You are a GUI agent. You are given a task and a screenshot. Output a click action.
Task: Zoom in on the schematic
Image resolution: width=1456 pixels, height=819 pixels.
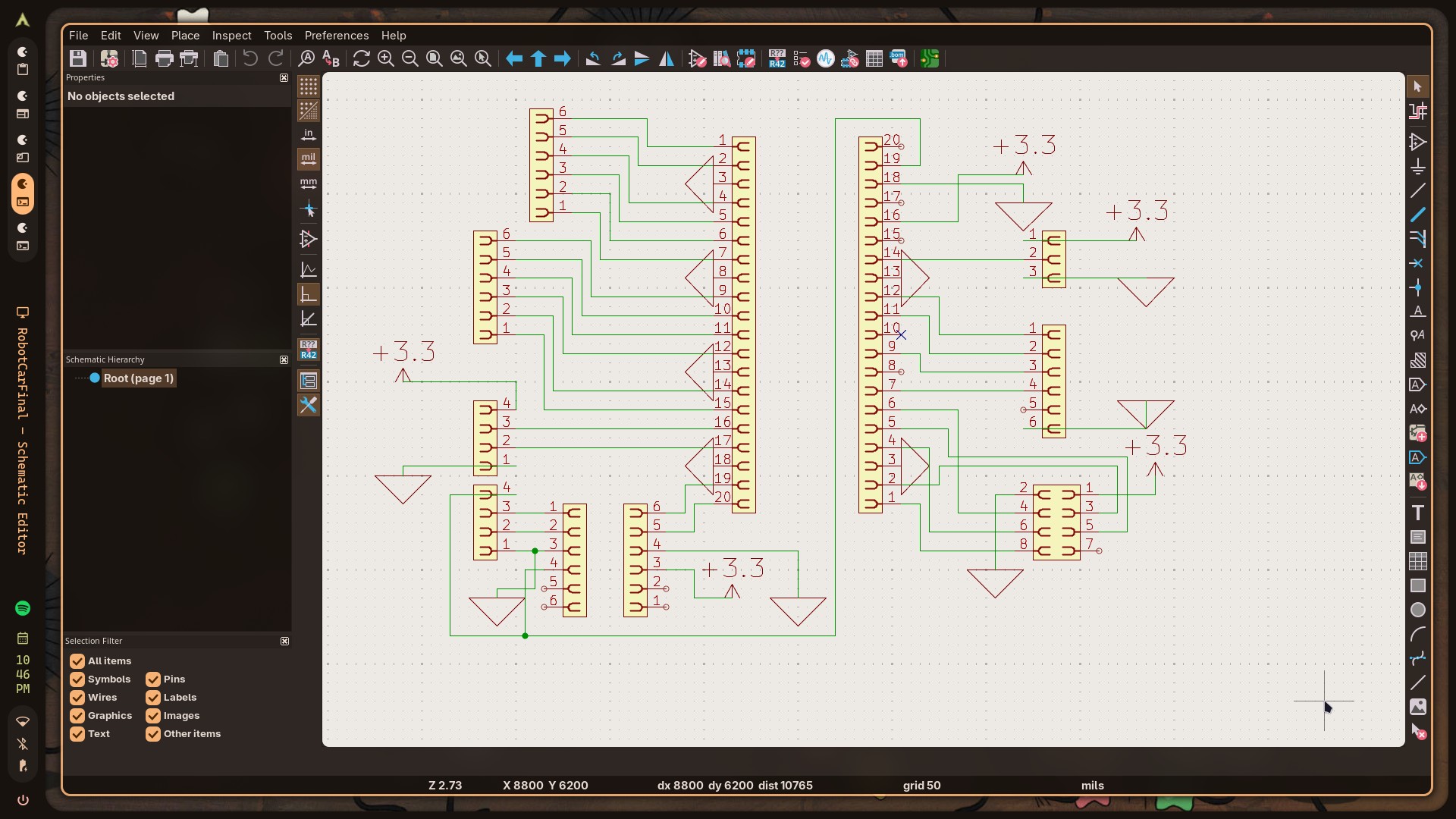click(x=386, y=58)
